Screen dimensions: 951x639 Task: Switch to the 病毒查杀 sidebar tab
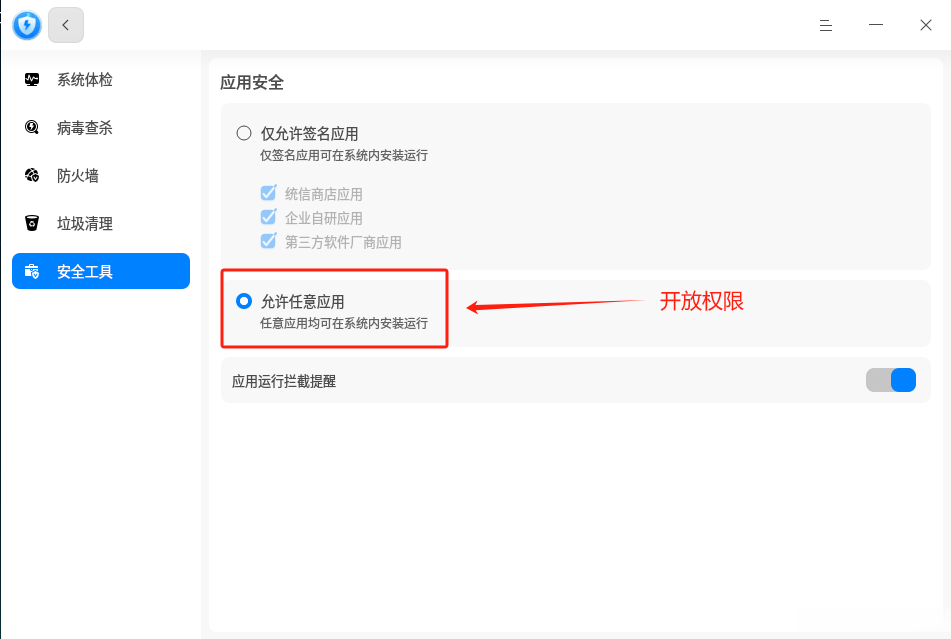[85, 128]
